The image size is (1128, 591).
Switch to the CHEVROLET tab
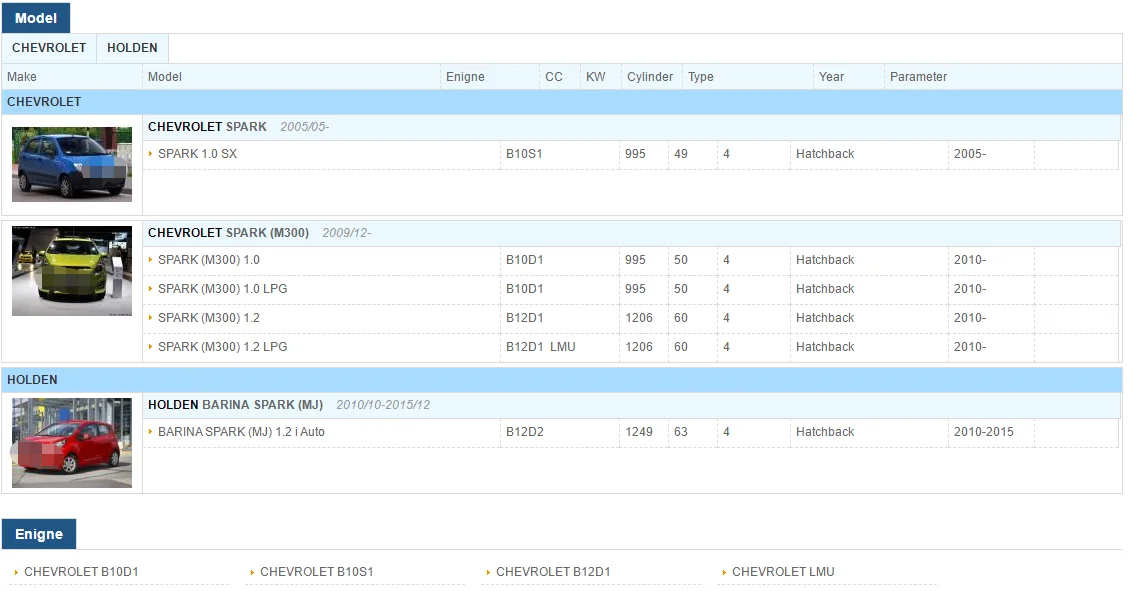pos(49,48)
